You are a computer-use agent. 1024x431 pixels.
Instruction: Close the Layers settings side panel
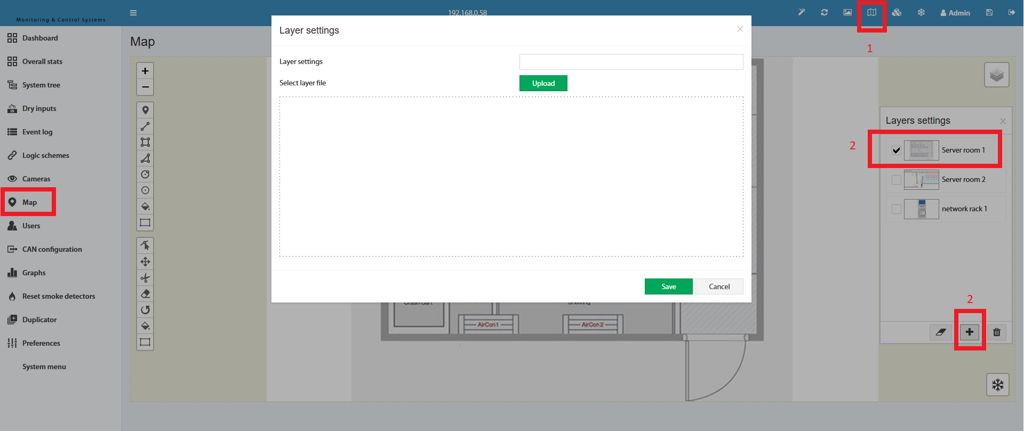pos(1003,121)
